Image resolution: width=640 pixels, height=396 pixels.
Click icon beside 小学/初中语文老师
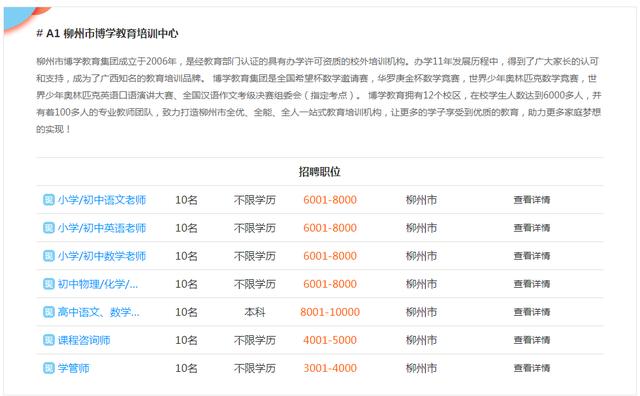pos(49,200)
